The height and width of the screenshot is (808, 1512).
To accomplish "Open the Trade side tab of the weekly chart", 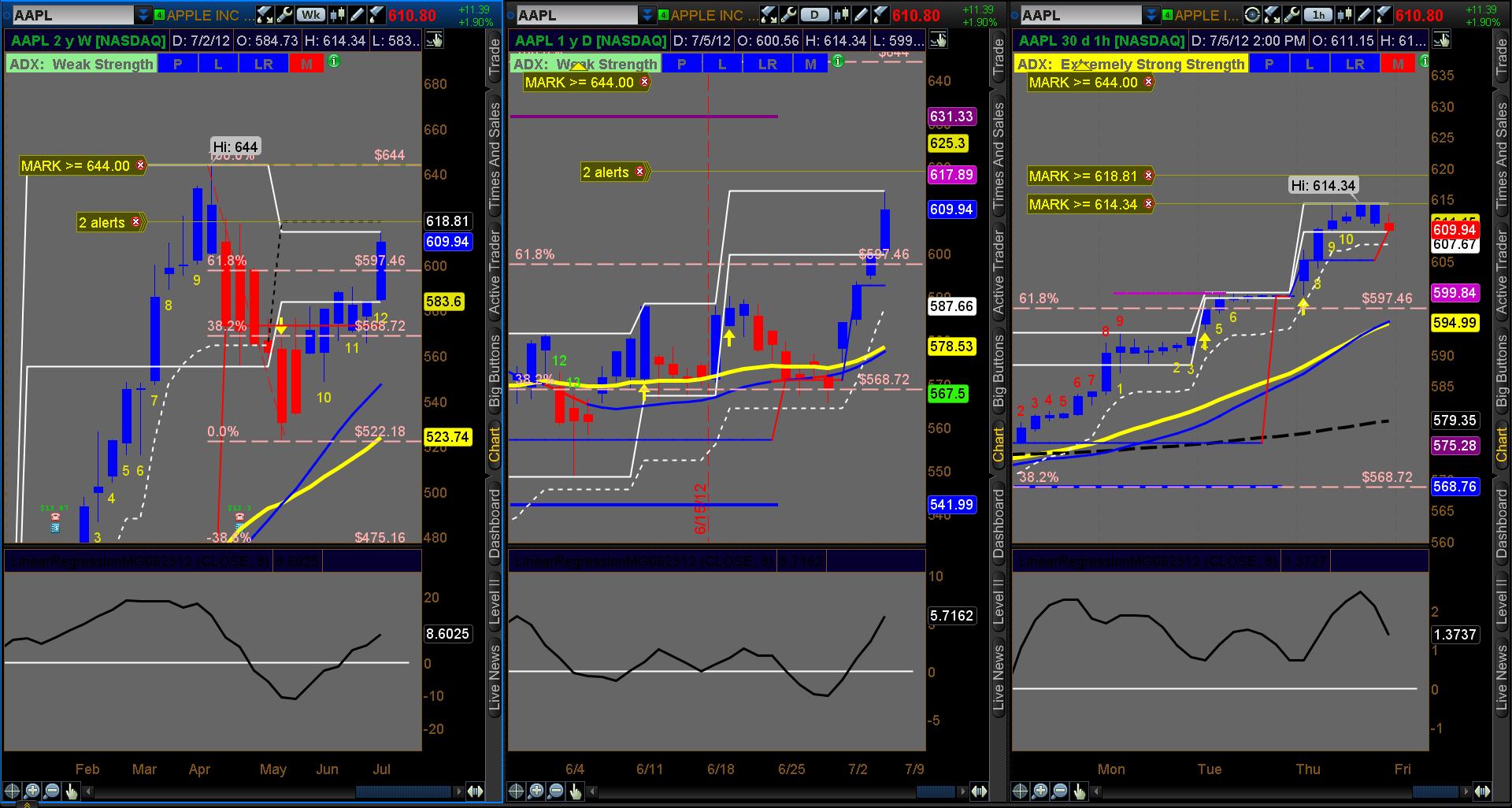I will point(495,57).
